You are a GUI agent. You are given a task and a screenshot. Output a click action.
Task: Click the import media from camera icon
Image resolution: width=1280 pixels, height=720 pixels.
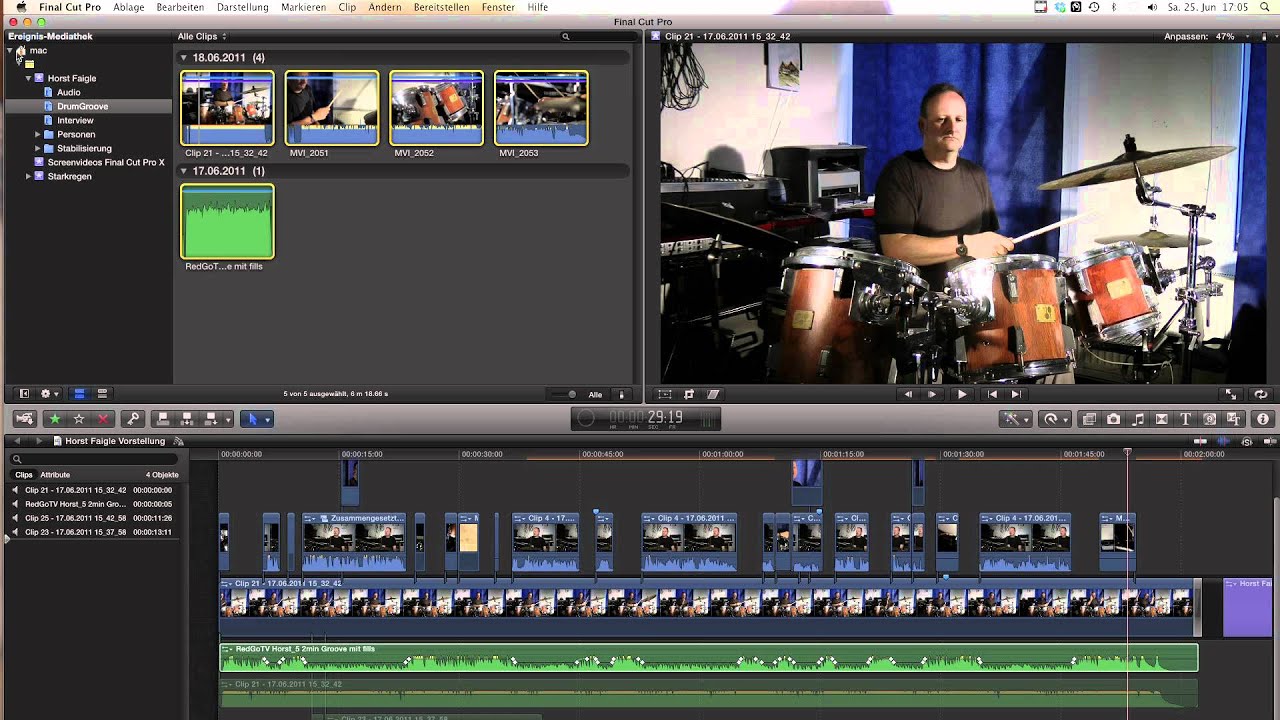click(x=25, y=419)
